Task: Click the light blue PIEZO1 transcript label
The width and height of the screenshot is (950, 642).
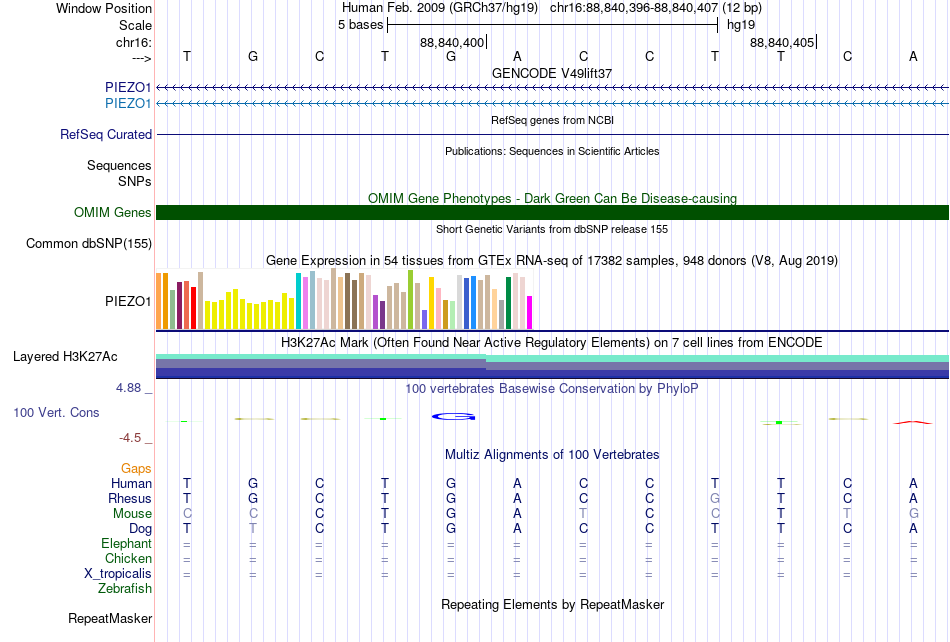Action: click(x=128, y=104)
